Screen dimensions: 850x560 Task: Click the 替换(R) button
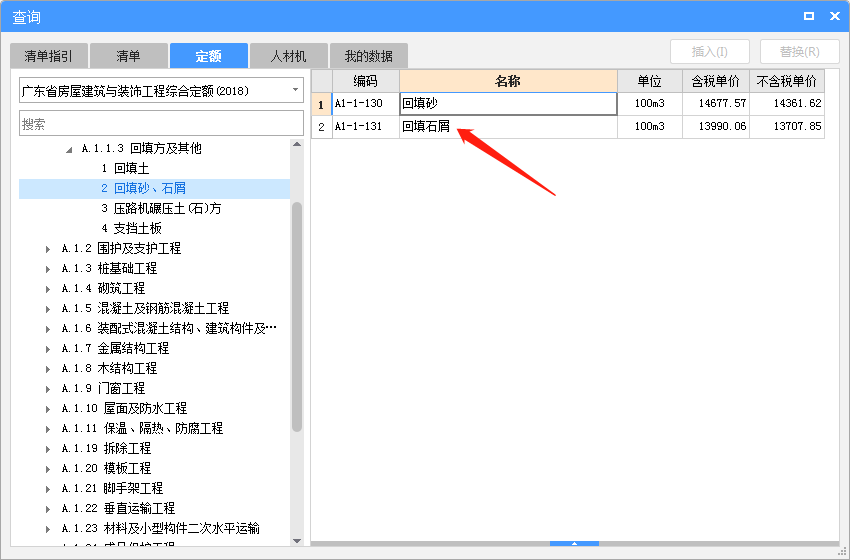point(800,52)
